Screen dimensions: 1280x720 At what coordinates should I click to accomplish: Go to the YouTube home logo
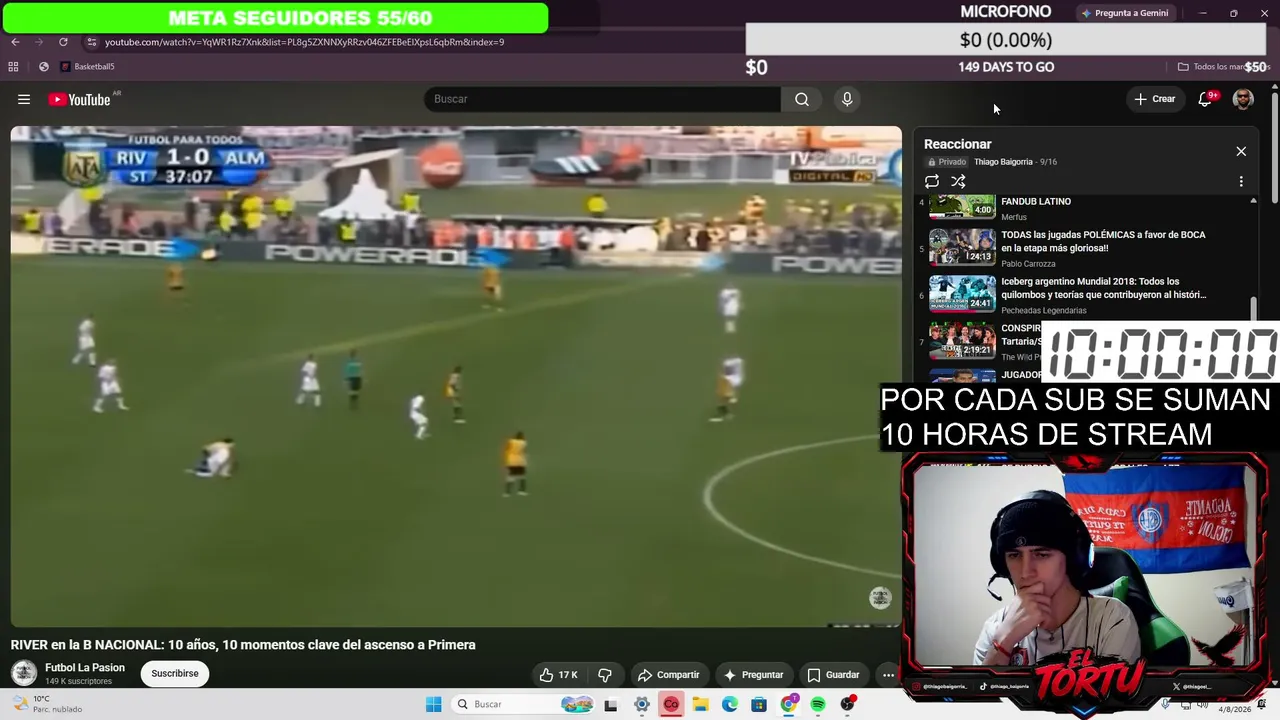coord(79,99)
